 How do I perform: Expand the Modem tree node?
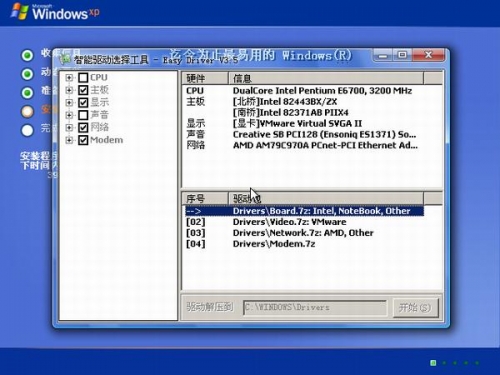click(69, 140)
